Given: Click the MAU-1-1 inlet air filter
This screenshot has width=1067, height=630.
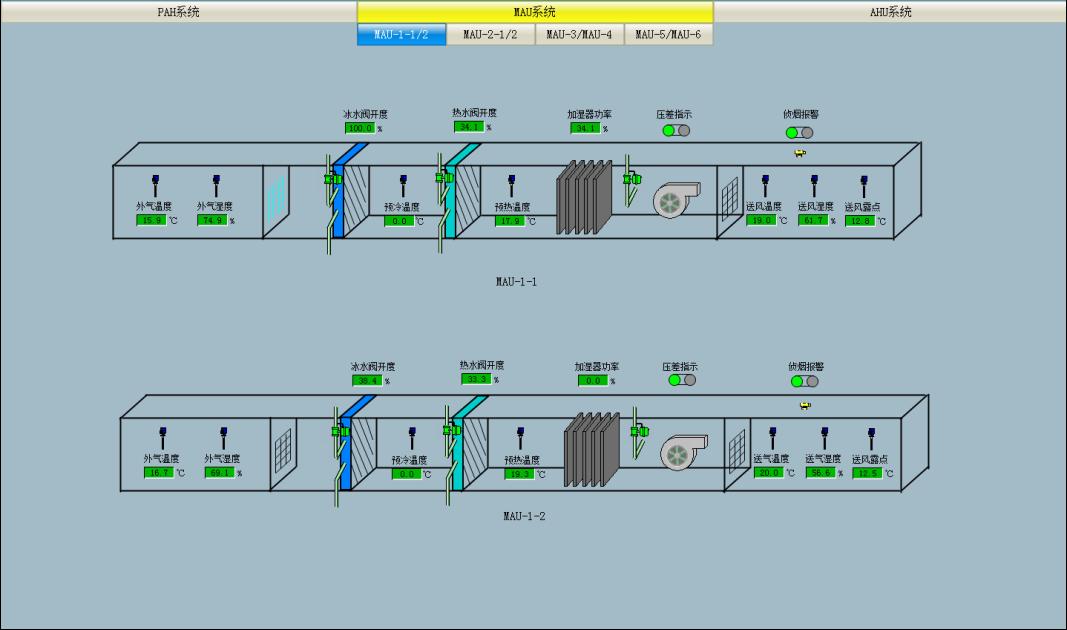Looking at the screenshot, I should point(275,197).
